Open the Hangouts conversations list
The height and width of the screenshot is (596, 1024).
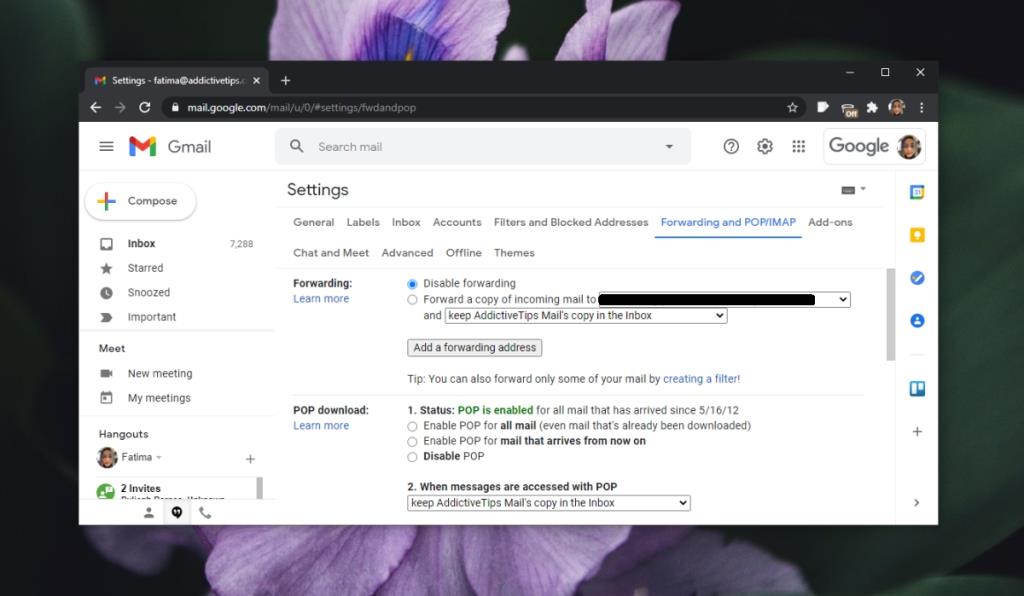pos(176,513)
